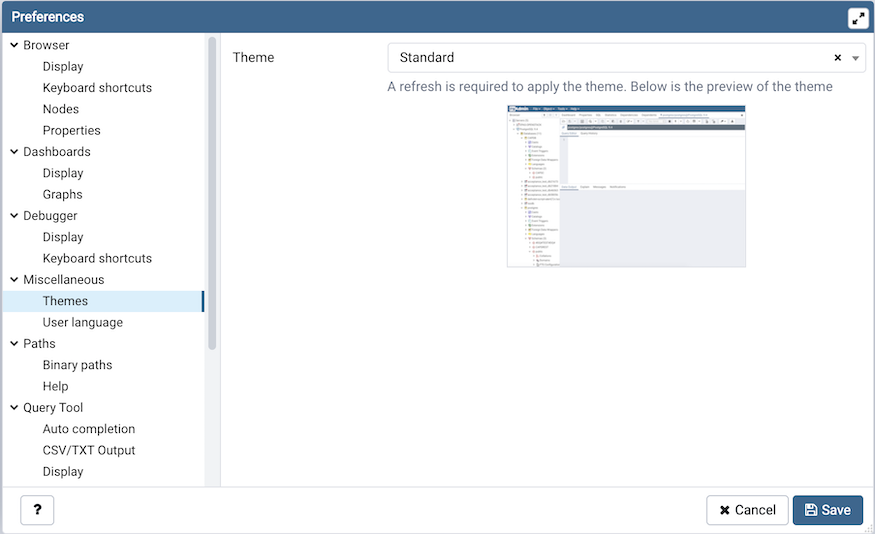Collapse the Miscellaneous tree section

point(14,280)
